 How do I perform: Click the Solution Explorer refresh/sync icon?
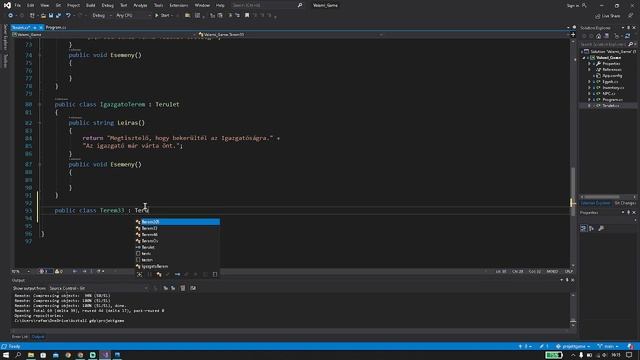[628, 36]
